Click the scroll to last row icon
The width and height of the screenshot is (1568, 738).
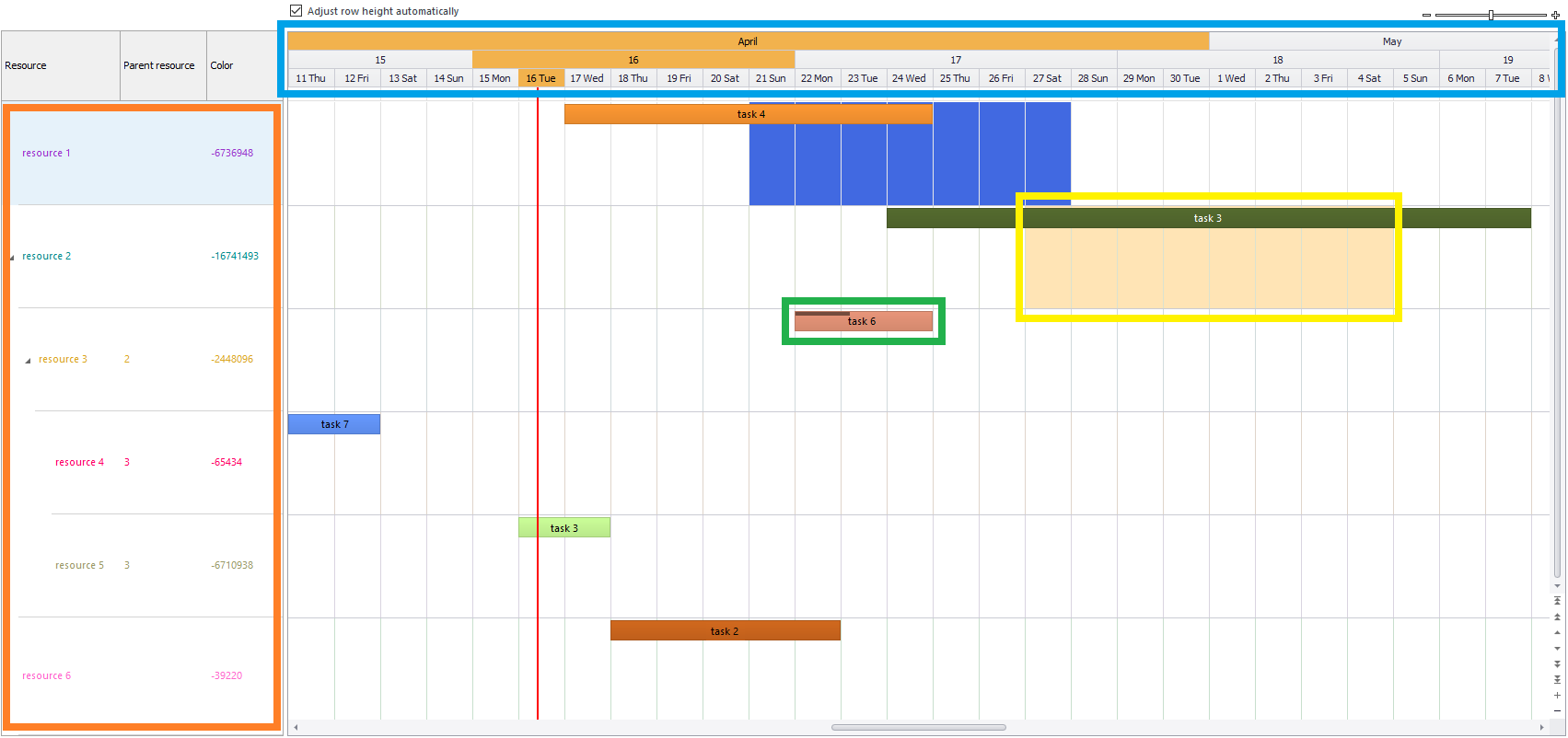1557,679
